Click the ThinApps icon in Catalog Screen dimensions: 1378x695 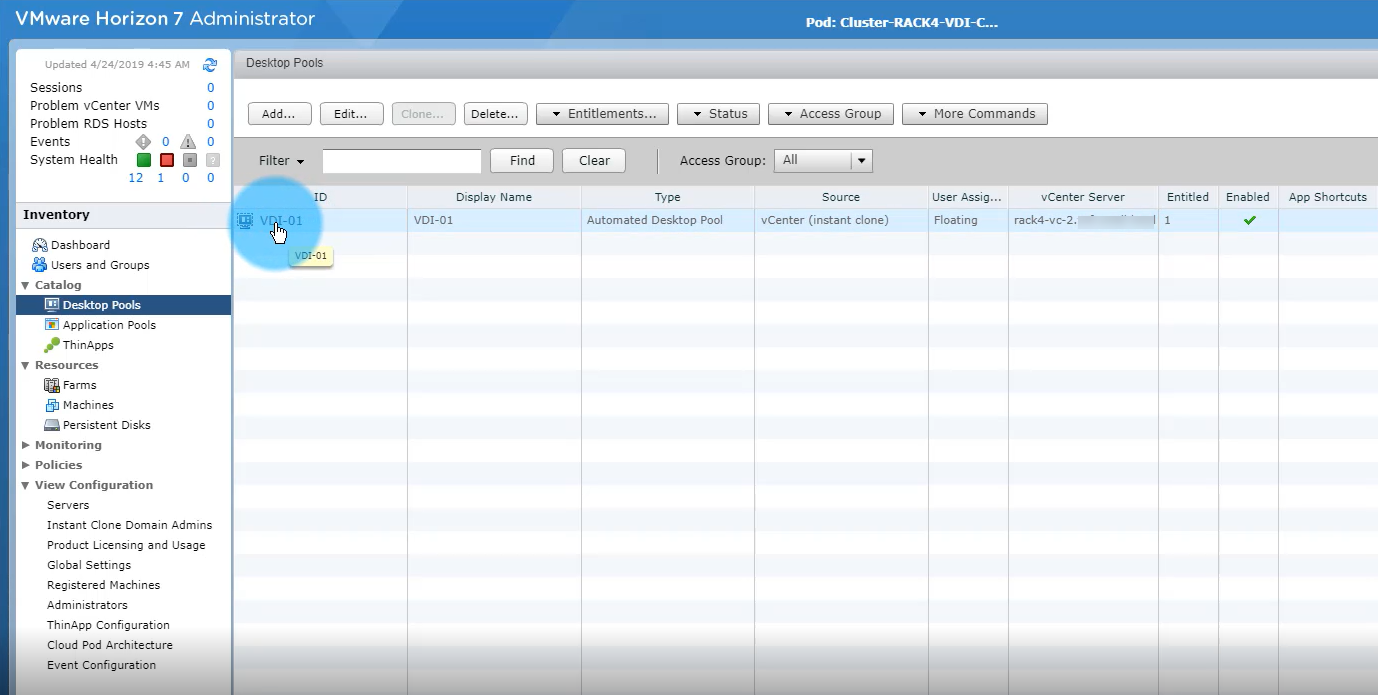pyautogui.click(x=52, y=345)
